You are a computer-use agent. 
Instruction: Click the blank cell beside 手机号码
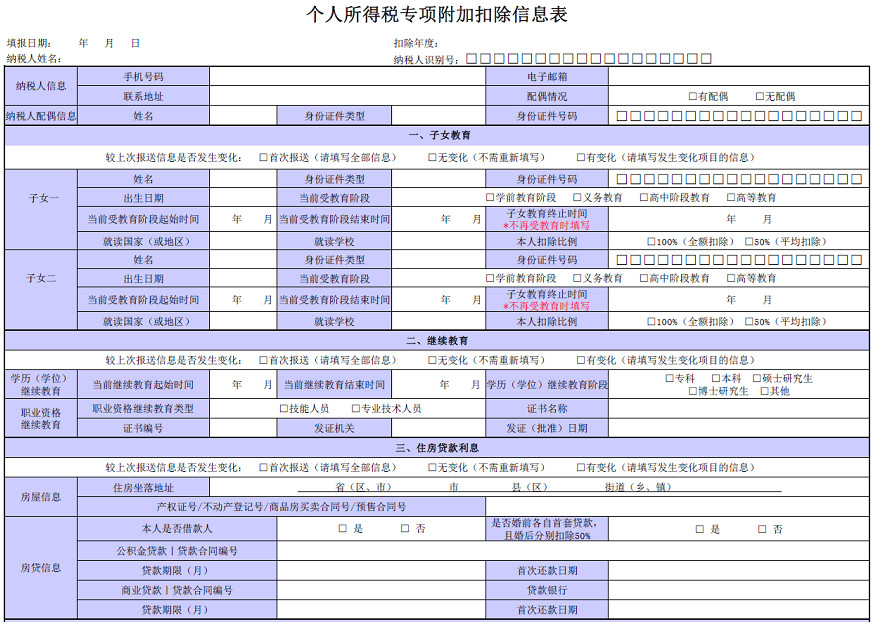coord(347,77)
